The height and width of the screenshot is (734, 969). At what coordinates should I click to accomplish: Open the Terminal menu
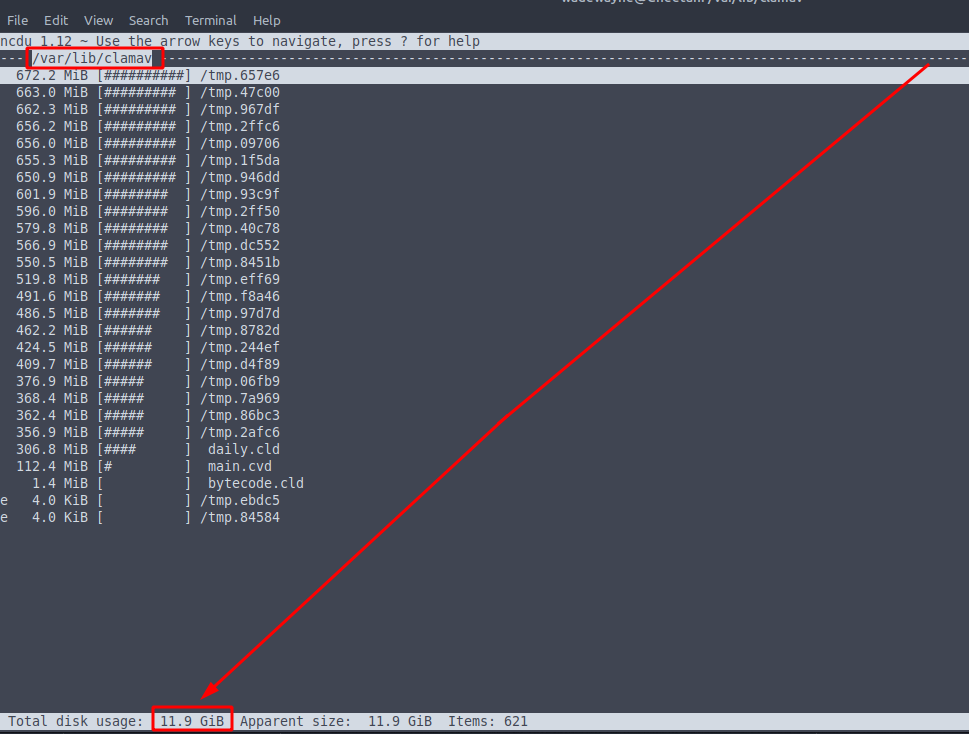211,20
